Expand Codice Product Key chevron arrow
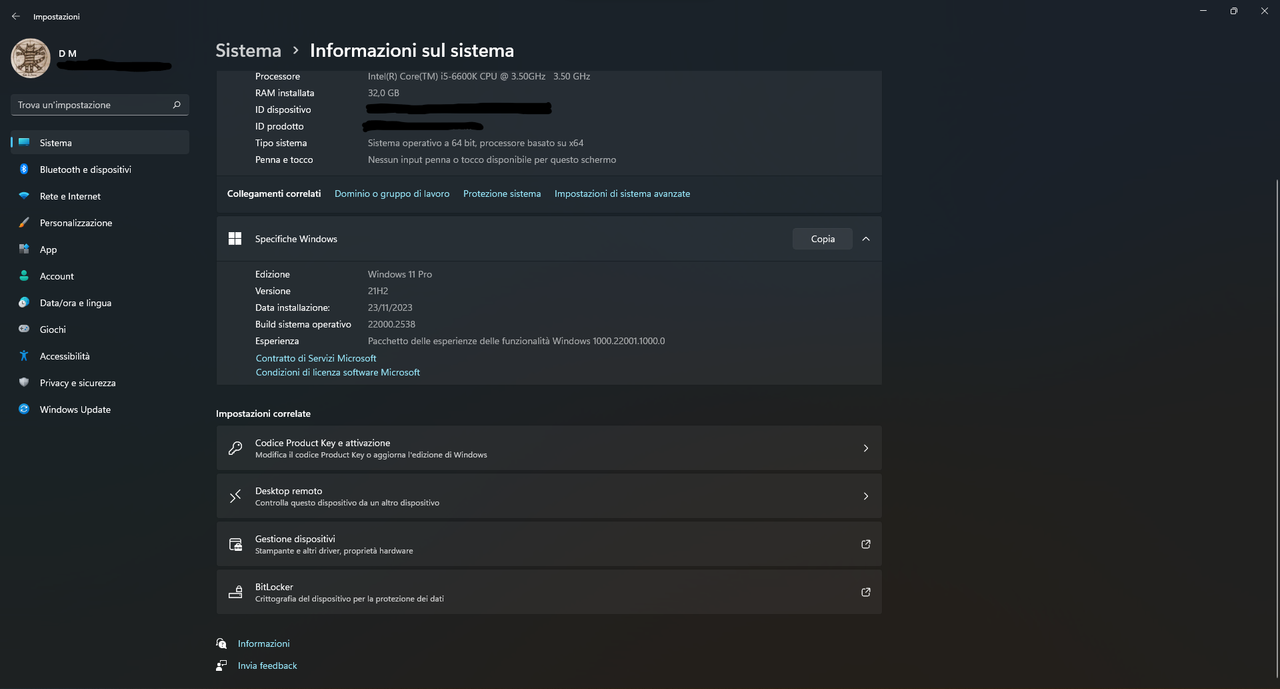 (x=866, y=448)
